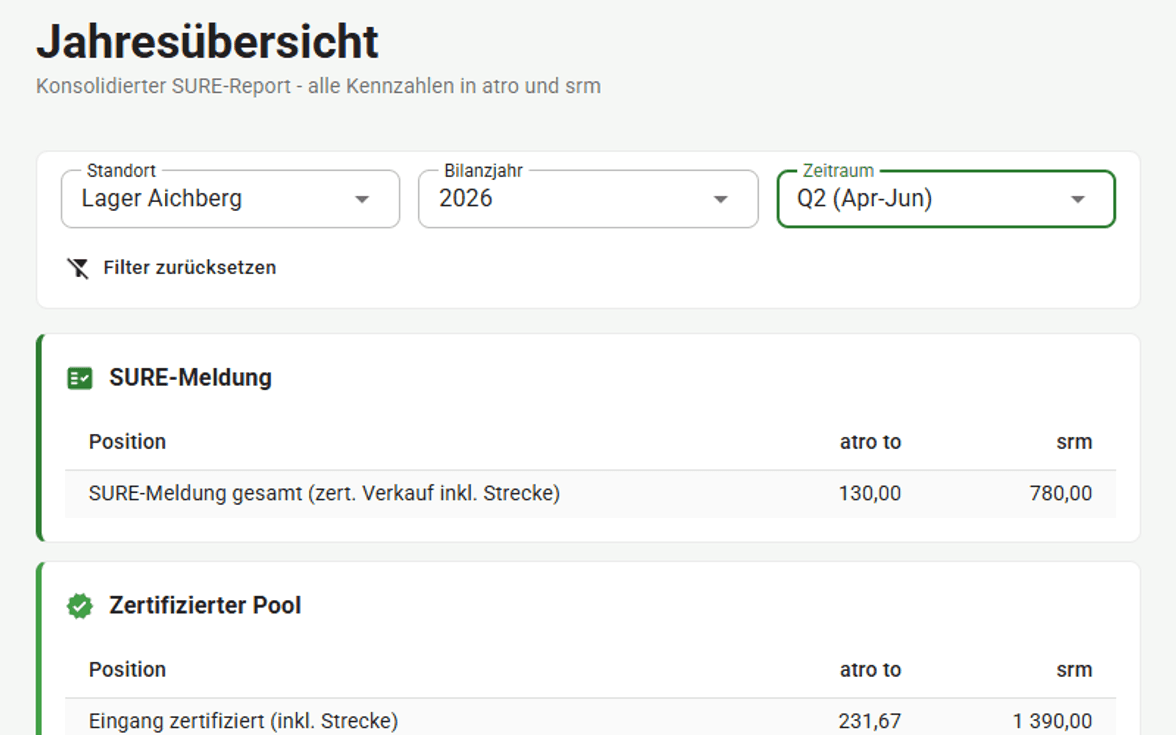
Task: Click the atro to header in SURE-Meldung table
Action: tap(871, 442)
